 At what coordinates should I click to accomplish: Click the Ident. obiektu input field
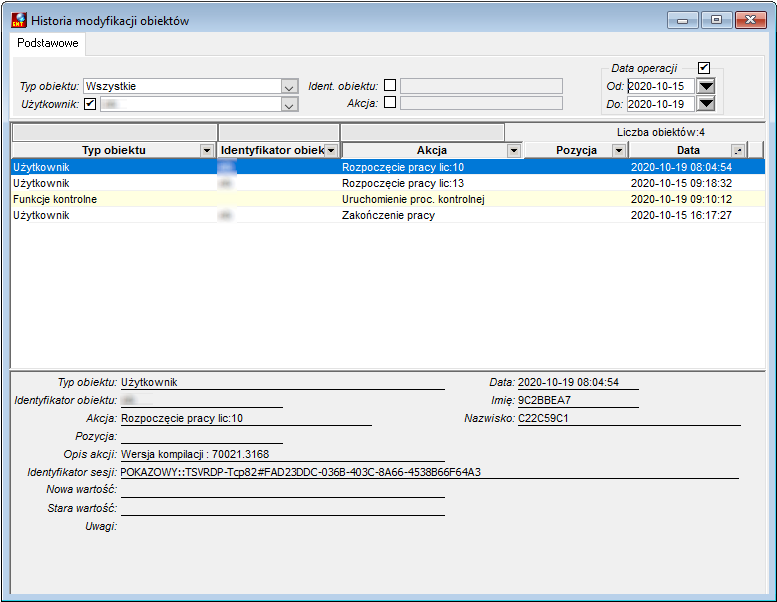[481, 86]
